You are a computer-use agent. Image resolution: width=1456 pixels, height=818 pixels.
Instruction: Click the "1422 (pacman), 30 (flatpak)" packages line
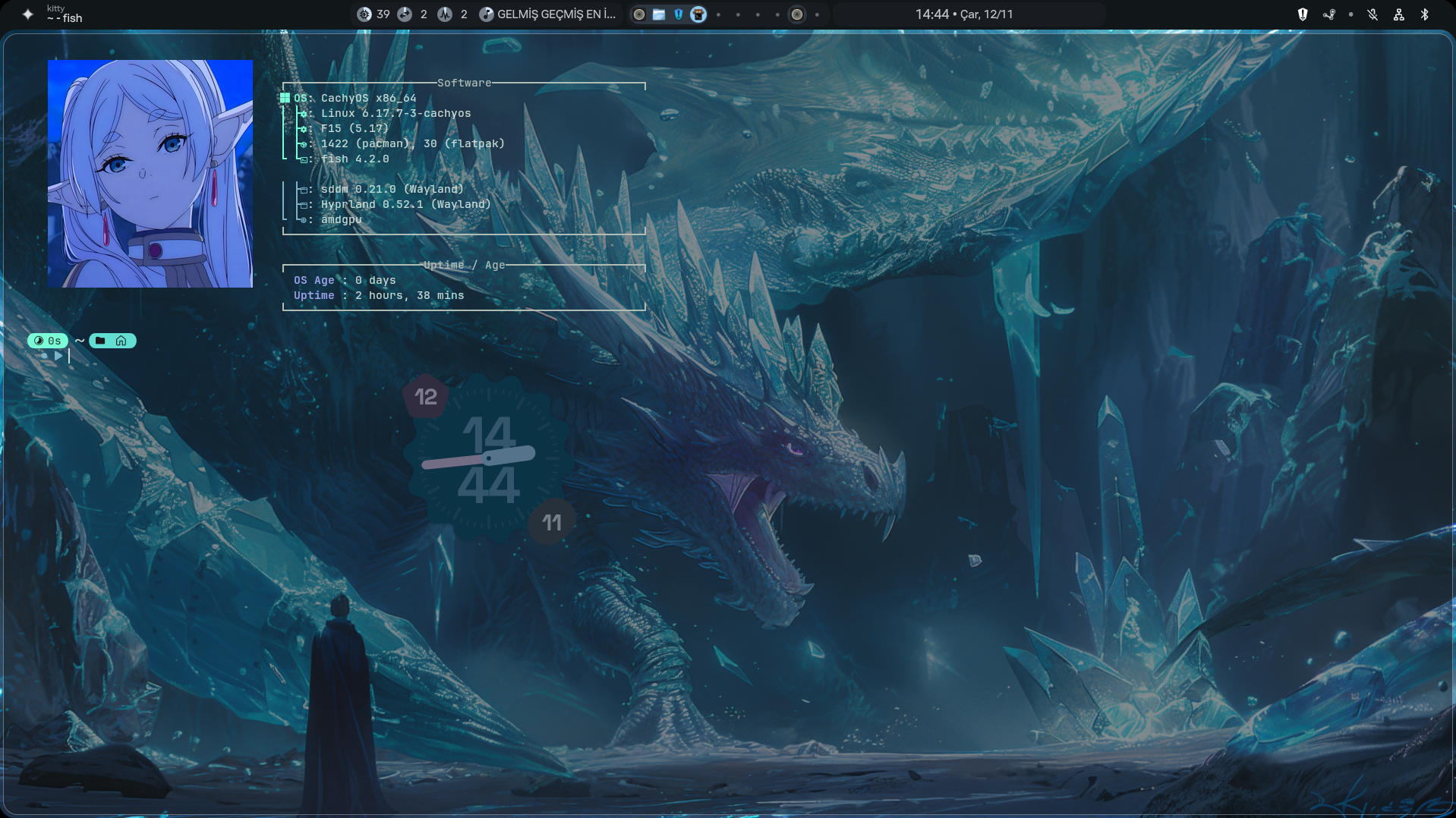tap(402, 143)
